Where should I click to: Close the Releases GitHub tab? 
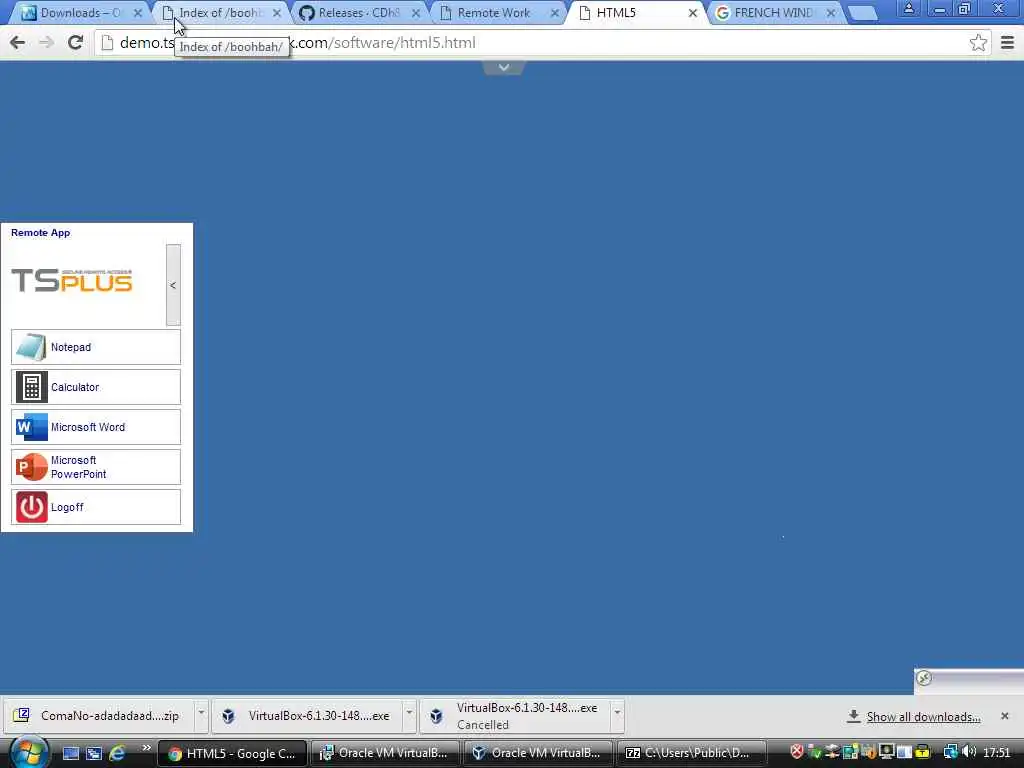416,13
